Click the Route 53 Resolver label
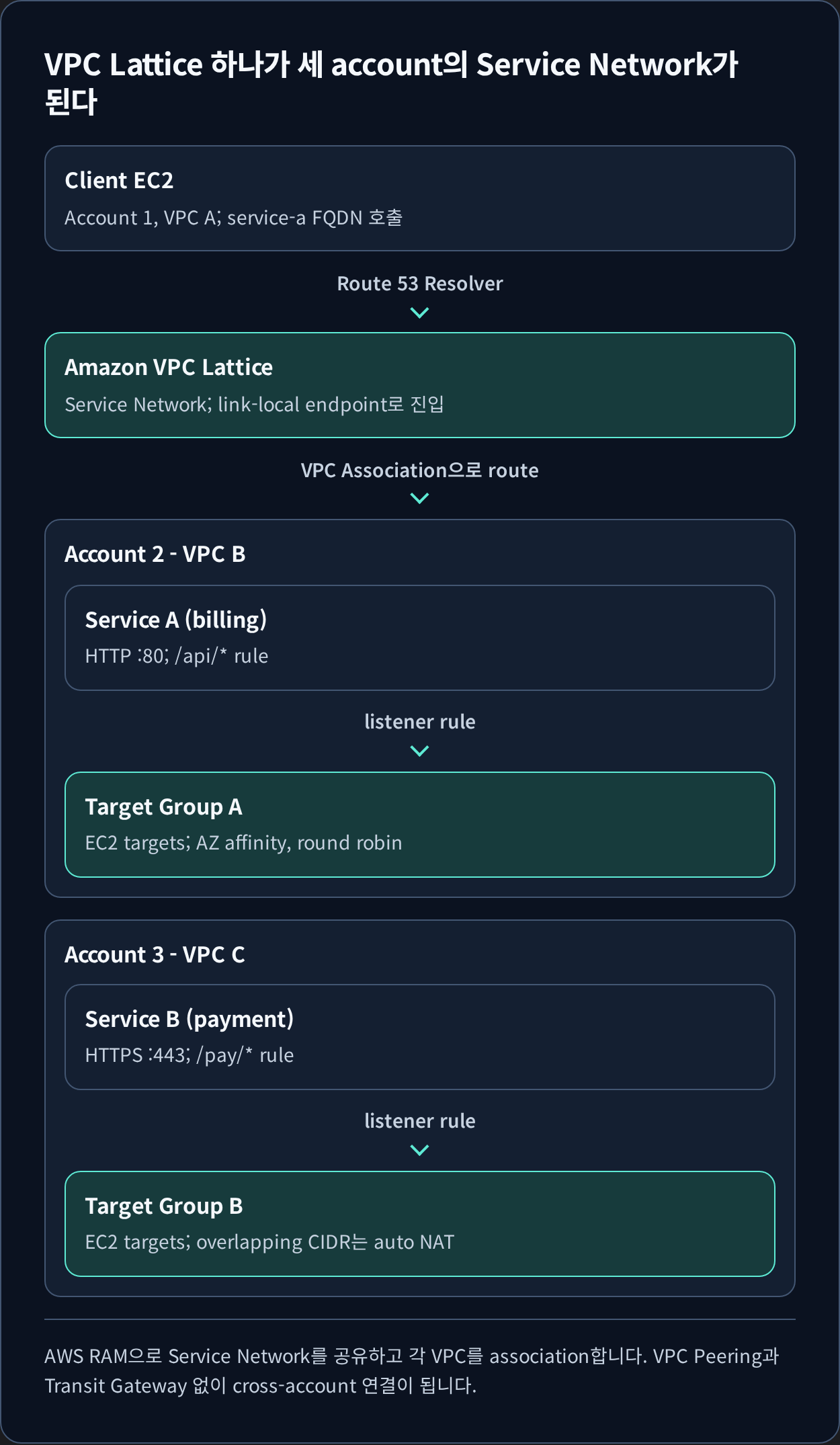The height and width of the screenshot is (1445, 840). point(420,284)
